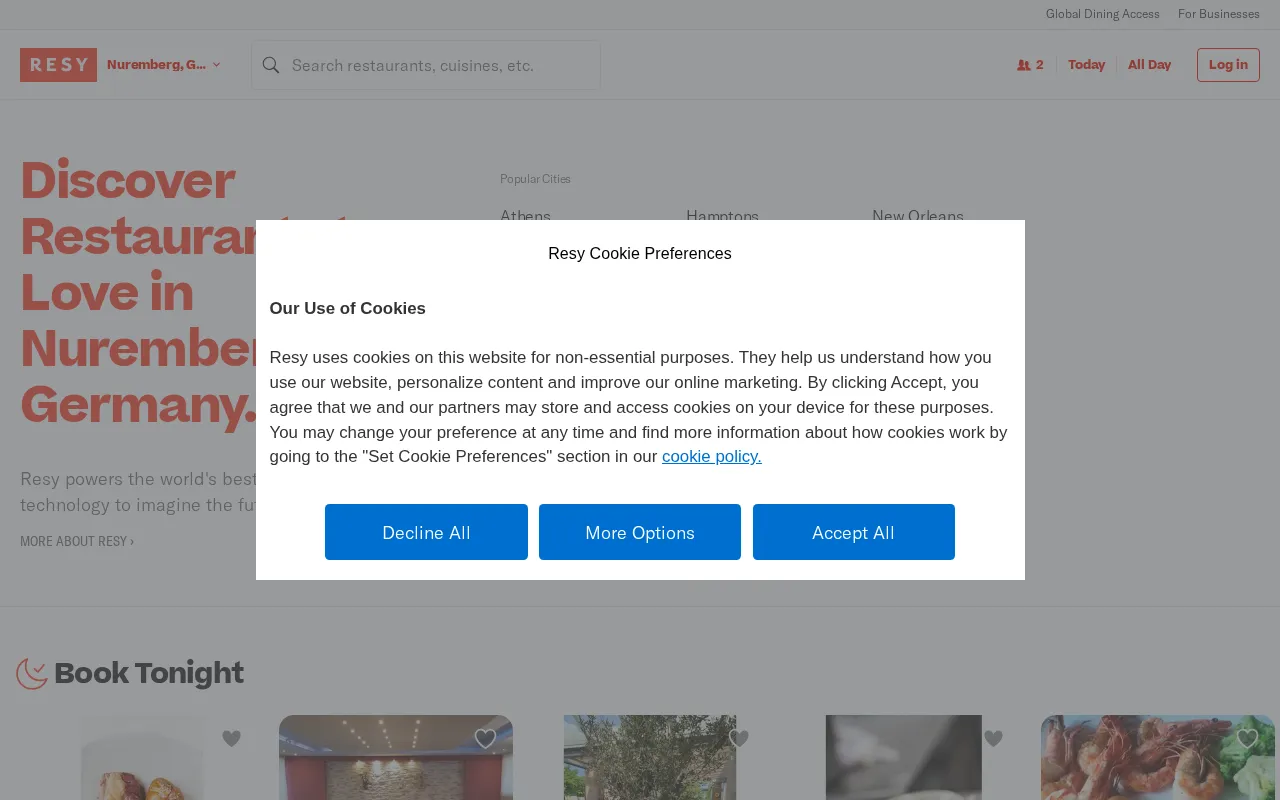Viewport: 1280px width, 800px height.
Task: Favorite the second restaurant card with red room
Action: click(x=485, y=738)
